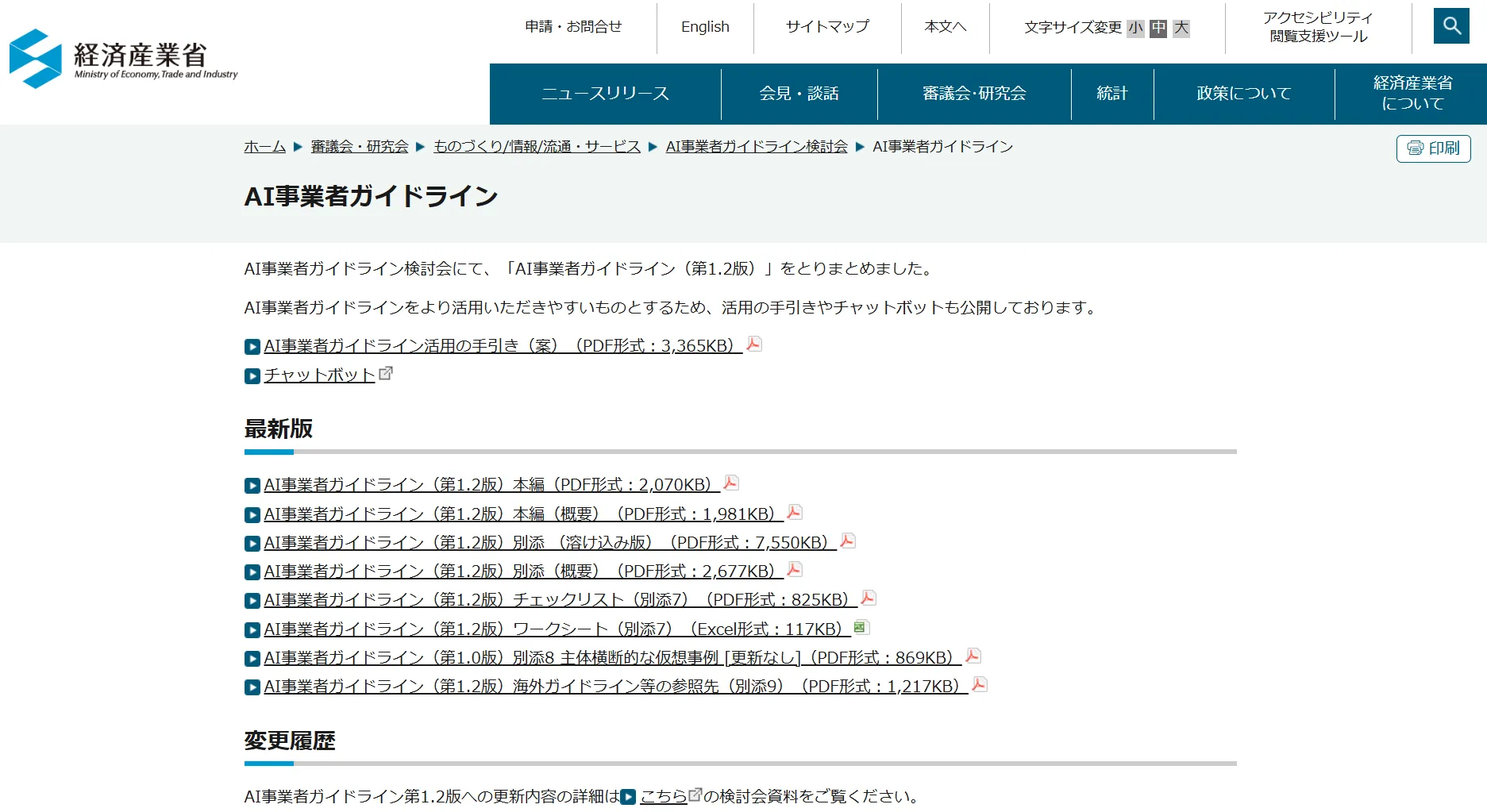Image resolution: width=1487 pixels, height=812 pixels.
Task: Open ものづくり/情報/流通・サービス breadcrumb
Action: (537, 147)
